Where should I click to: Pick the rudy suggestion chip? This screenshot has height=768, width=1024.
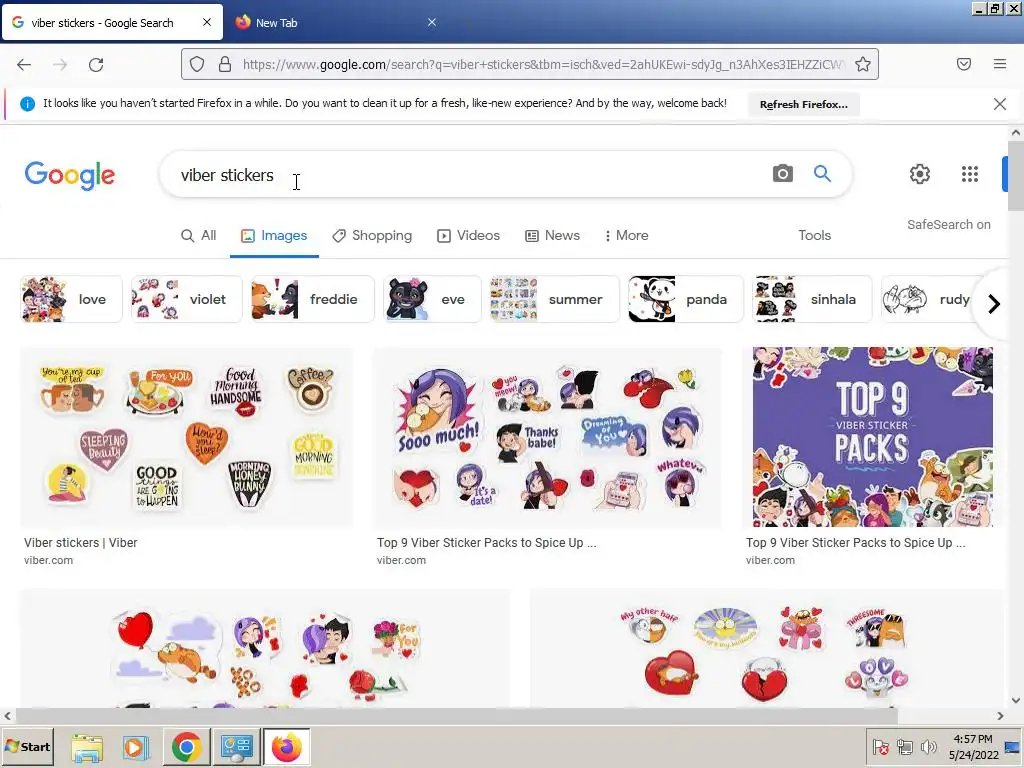[x=927, y=299]
